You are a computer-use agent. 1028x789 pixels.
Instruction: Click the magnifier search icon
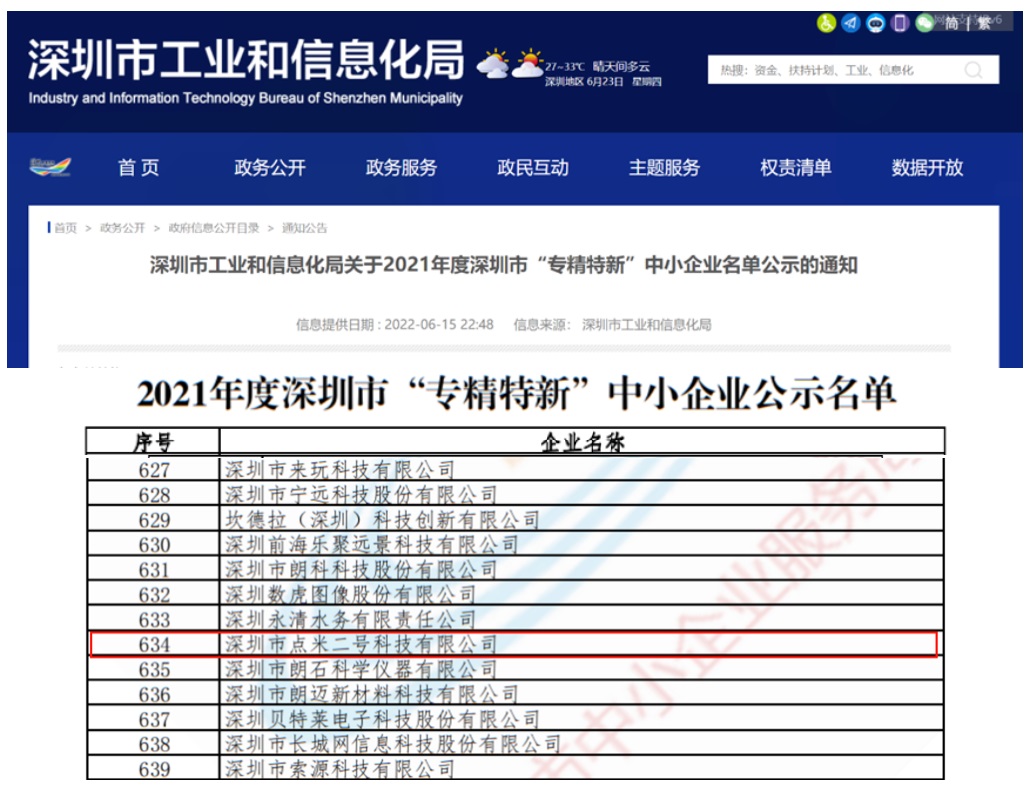click(974, 70)
